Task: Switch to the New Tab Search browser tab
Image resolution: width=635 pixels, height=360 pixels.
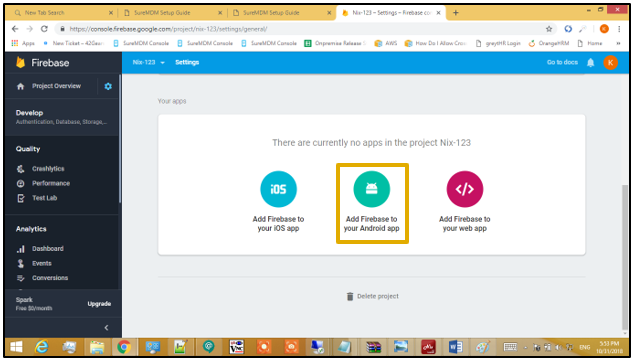Action: (61, 13)
